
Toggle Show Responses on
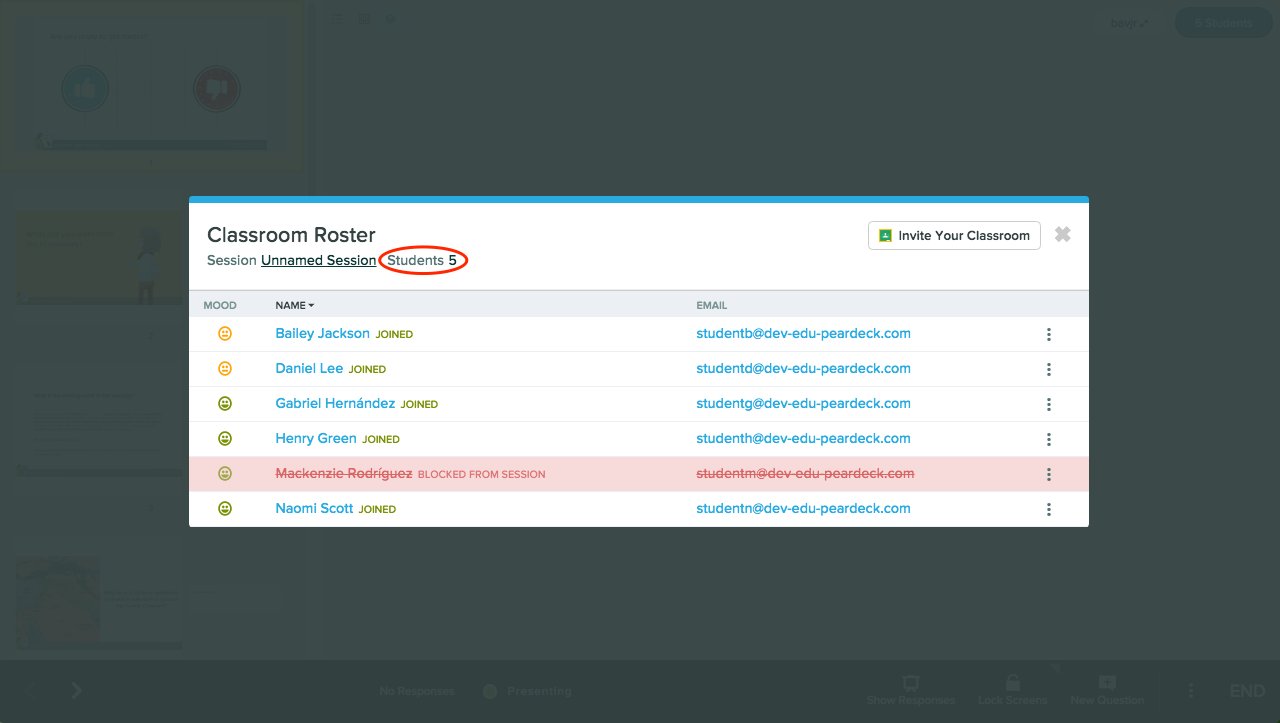point(911,690)
